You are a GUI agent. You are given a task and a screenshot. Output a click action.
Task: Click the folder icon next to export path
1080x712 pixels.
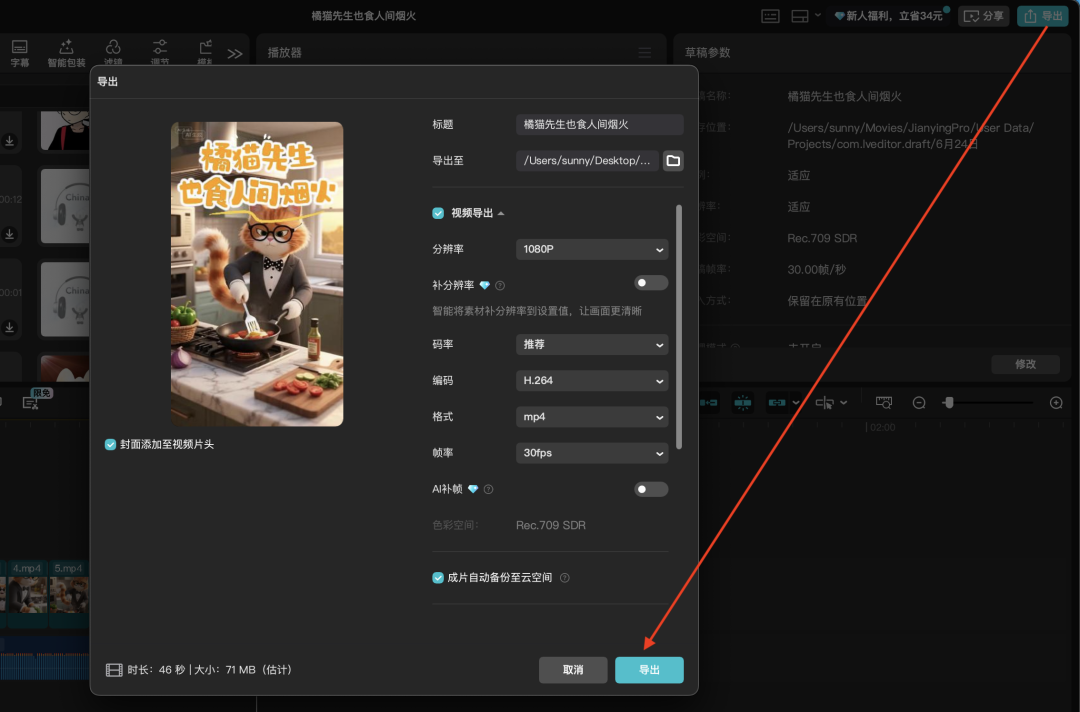tap(672, 160)
